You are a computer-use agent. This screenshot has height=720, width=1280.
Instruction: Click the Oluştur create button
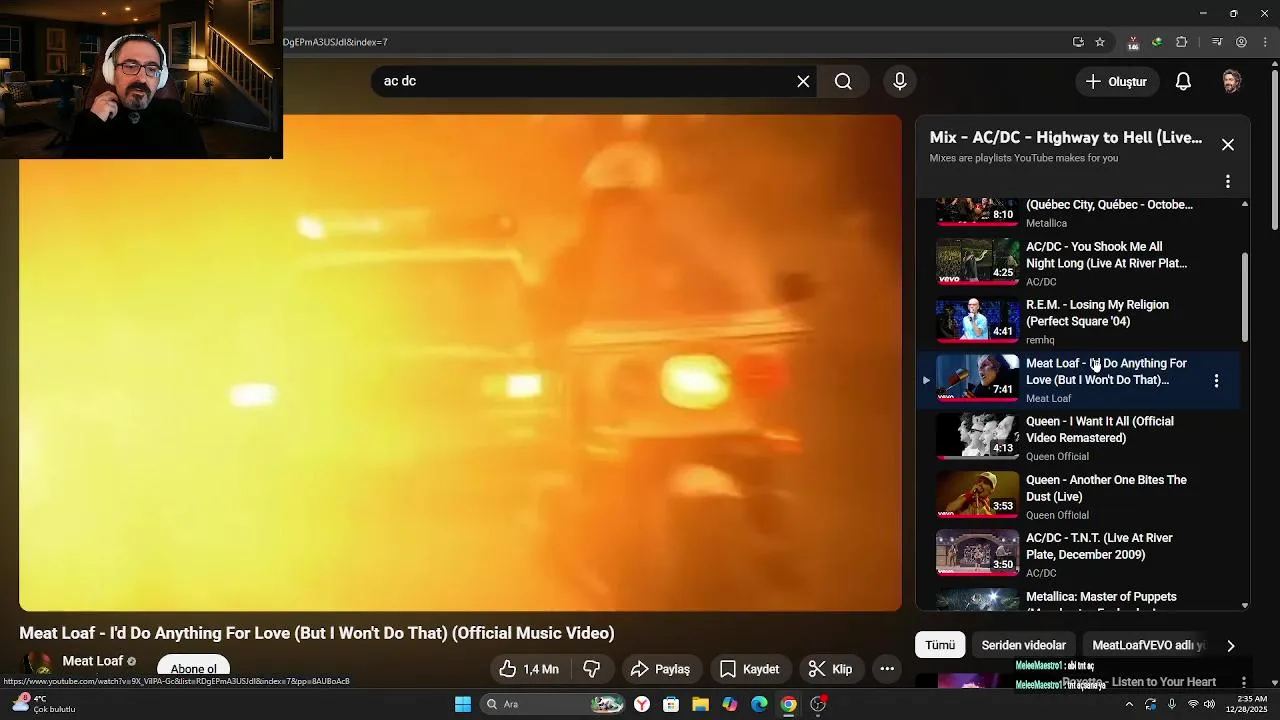[x=1117, y=82]
